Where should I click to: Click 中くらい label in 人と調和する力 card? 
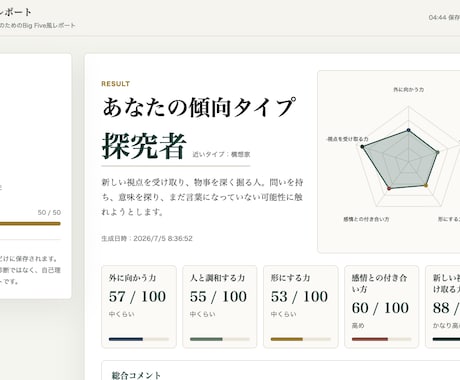(203, 314)
